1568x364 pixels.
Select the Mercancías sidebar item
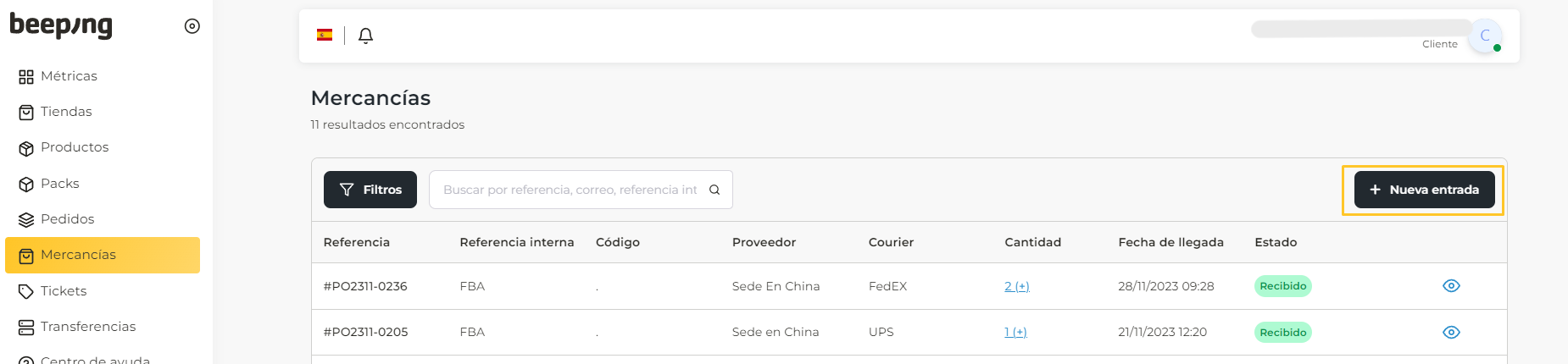[x=103, y=255]
